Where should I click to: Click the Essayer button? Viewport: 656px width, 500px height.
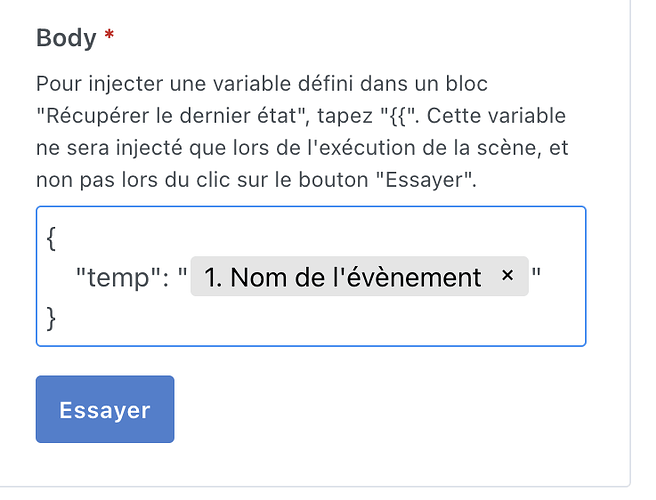(105, 409)
